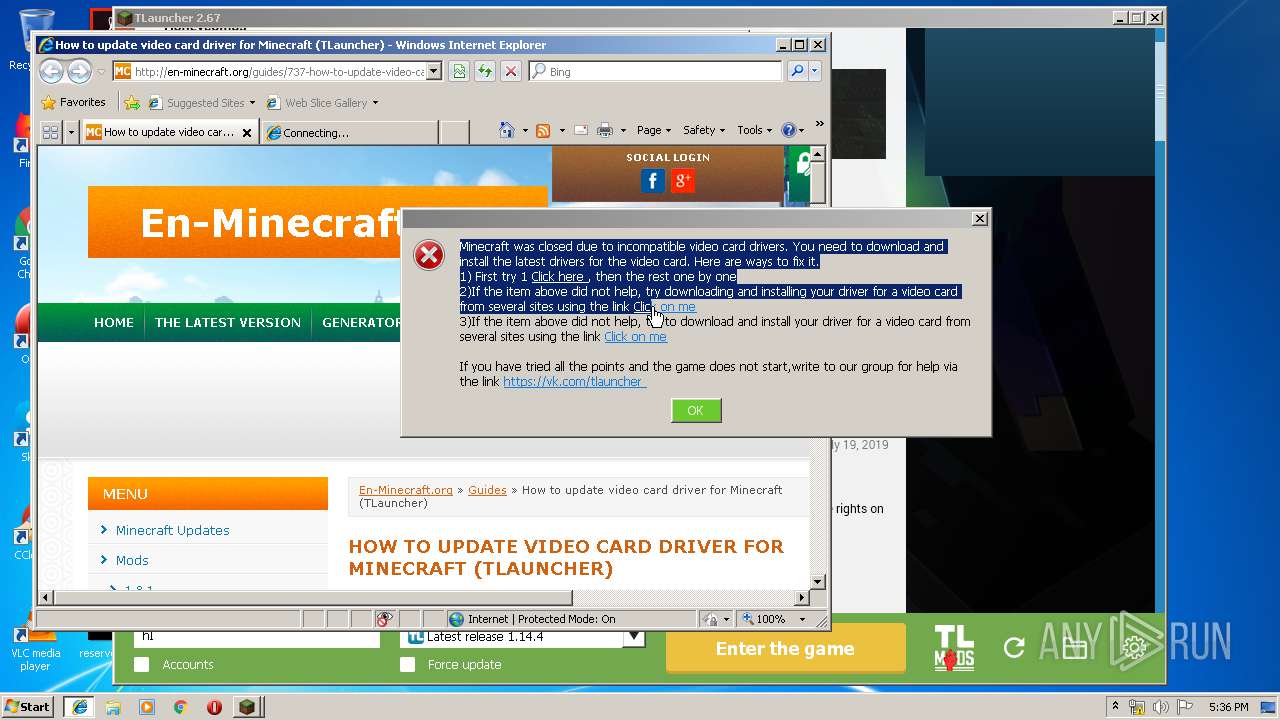Expand the Suggested Sites dropdown
1280x720 pixels.
(252, 103)
